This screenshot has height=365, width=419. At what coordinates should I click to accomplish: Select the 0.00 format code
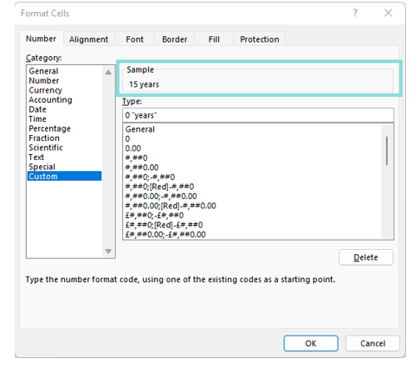(x=133, y=148)
